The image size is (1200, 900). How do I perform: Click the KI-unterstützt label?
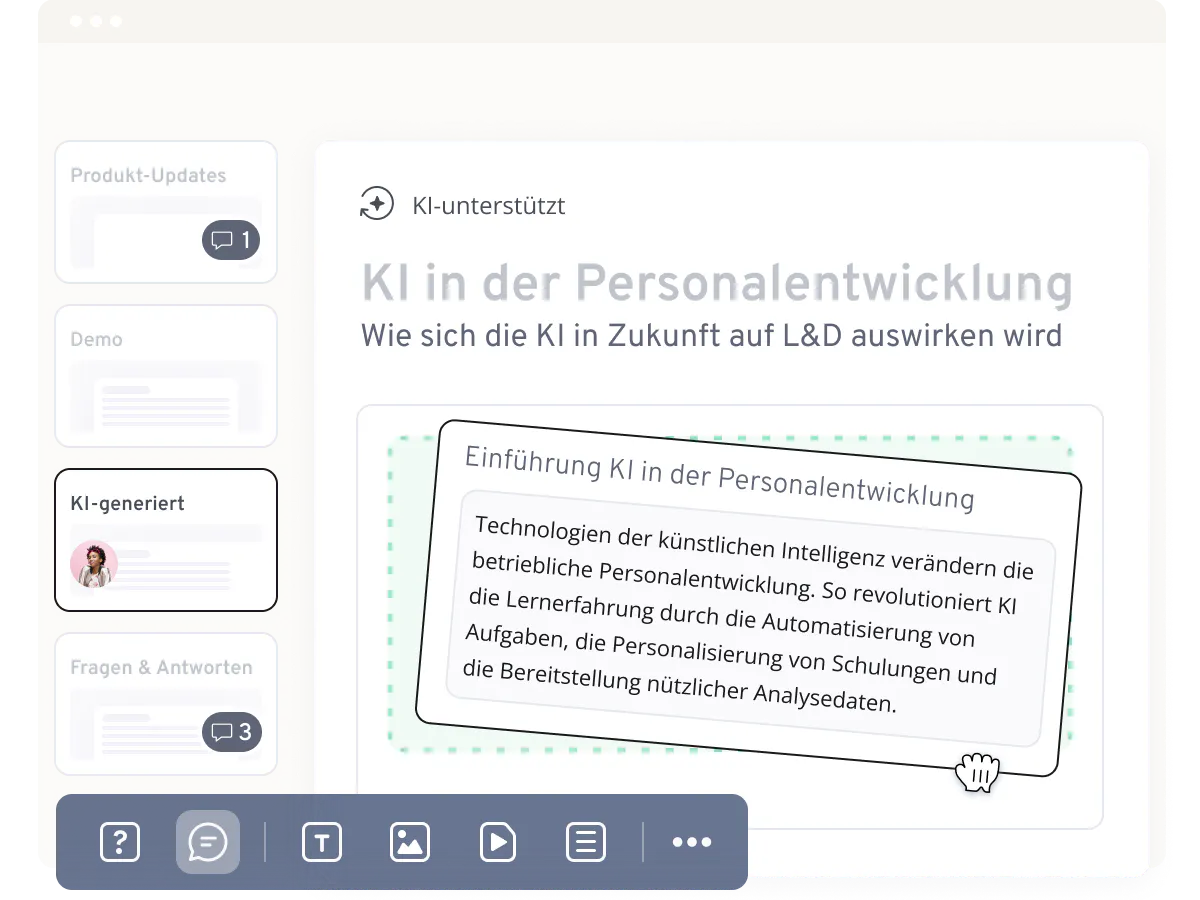coord(489,206)
